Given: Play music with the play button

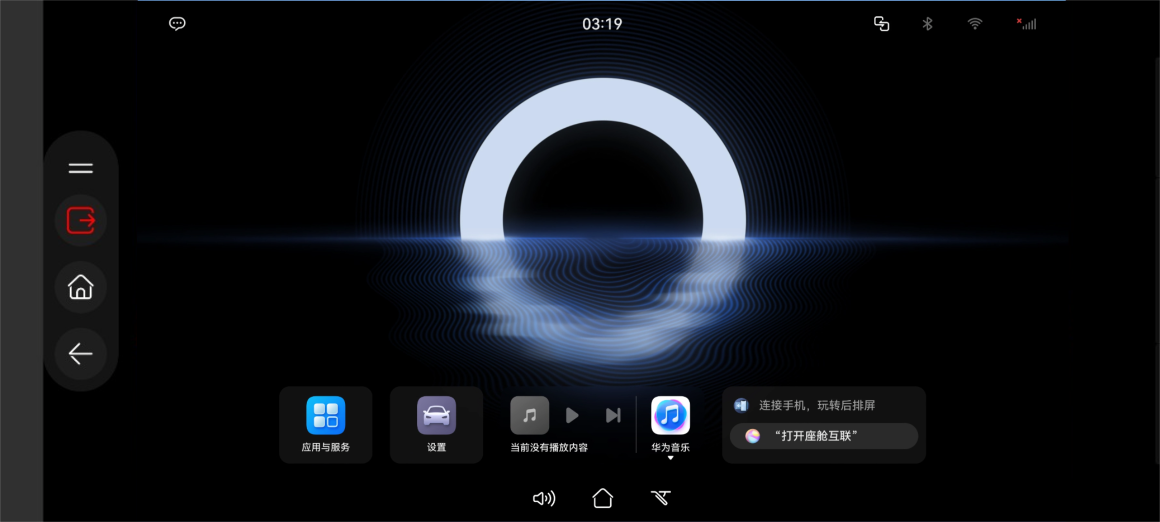Looking at the screenshot, I should pos(572,415).
